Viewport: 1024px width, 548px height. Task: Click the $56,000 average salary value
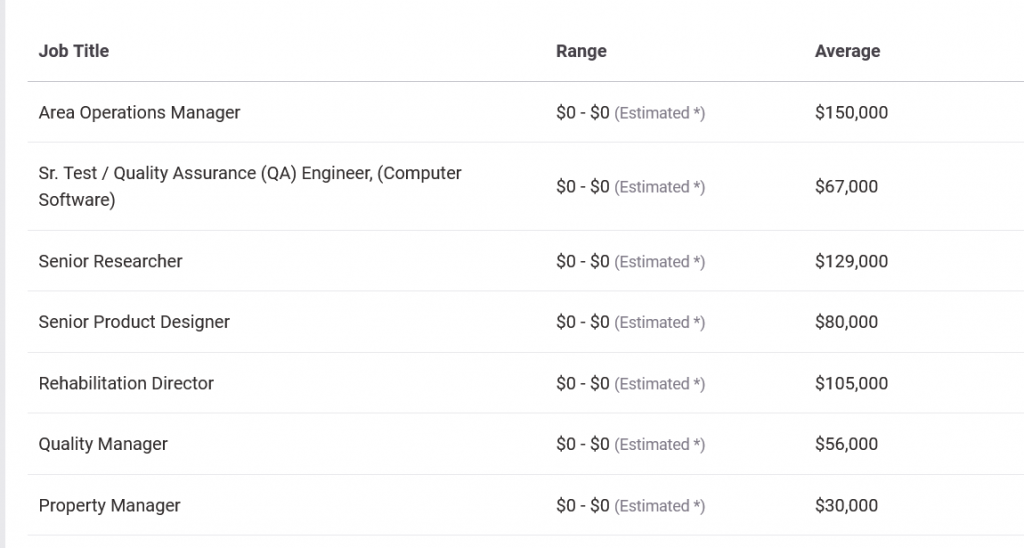coord(846,444)
